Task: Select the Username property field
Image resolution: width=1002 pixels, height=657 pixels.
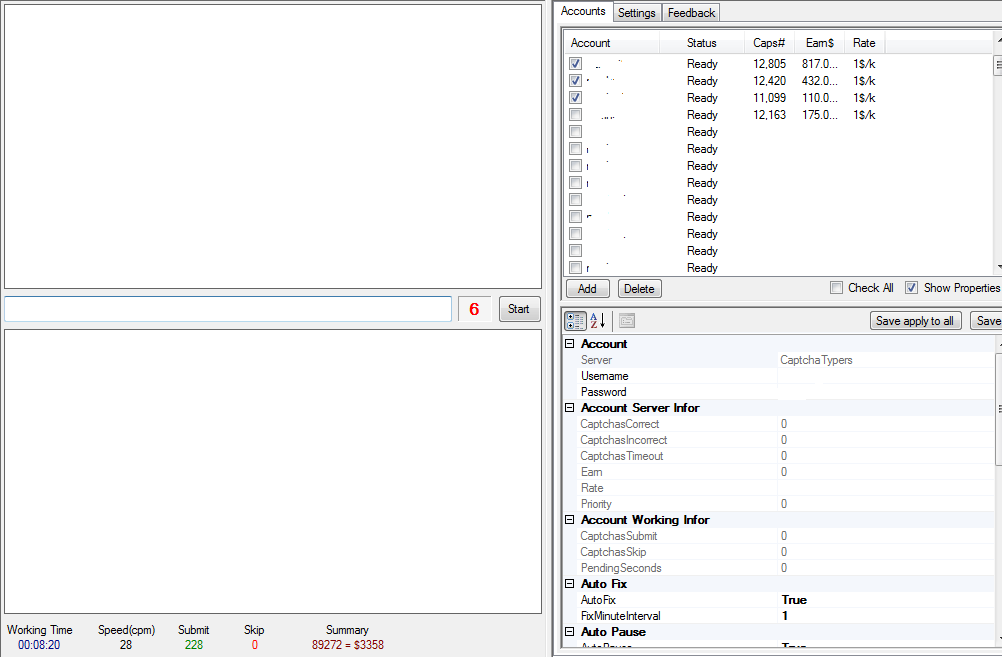Action: coord(885,376)
